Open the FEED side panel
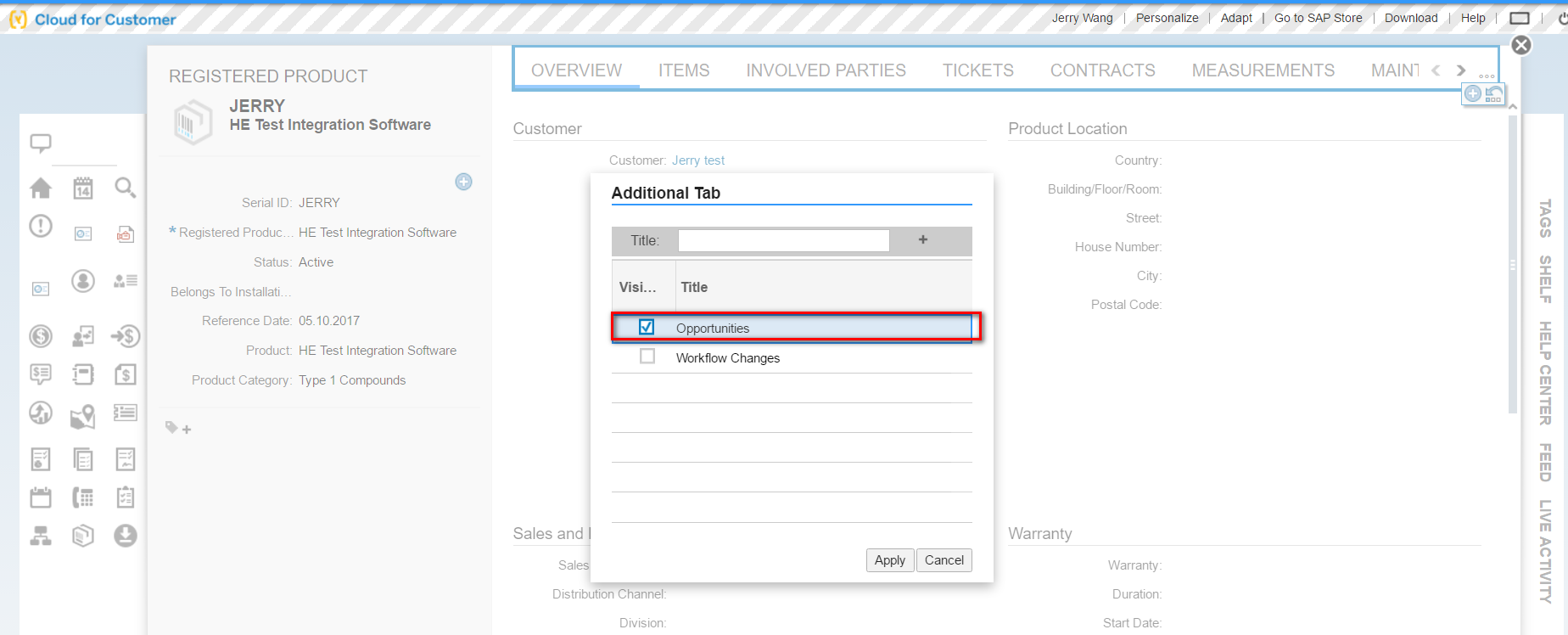The image size is (1568, 635). coord(1545,462)
